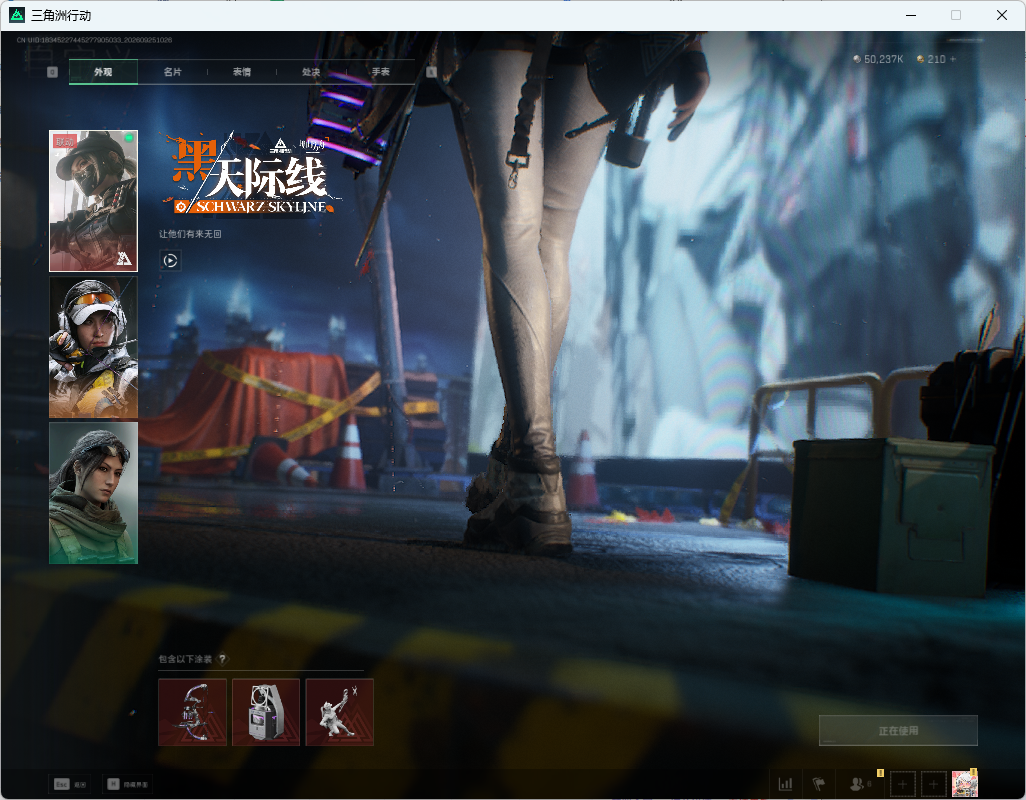Open the second bundled item showing a machine

tap(266, 712)
